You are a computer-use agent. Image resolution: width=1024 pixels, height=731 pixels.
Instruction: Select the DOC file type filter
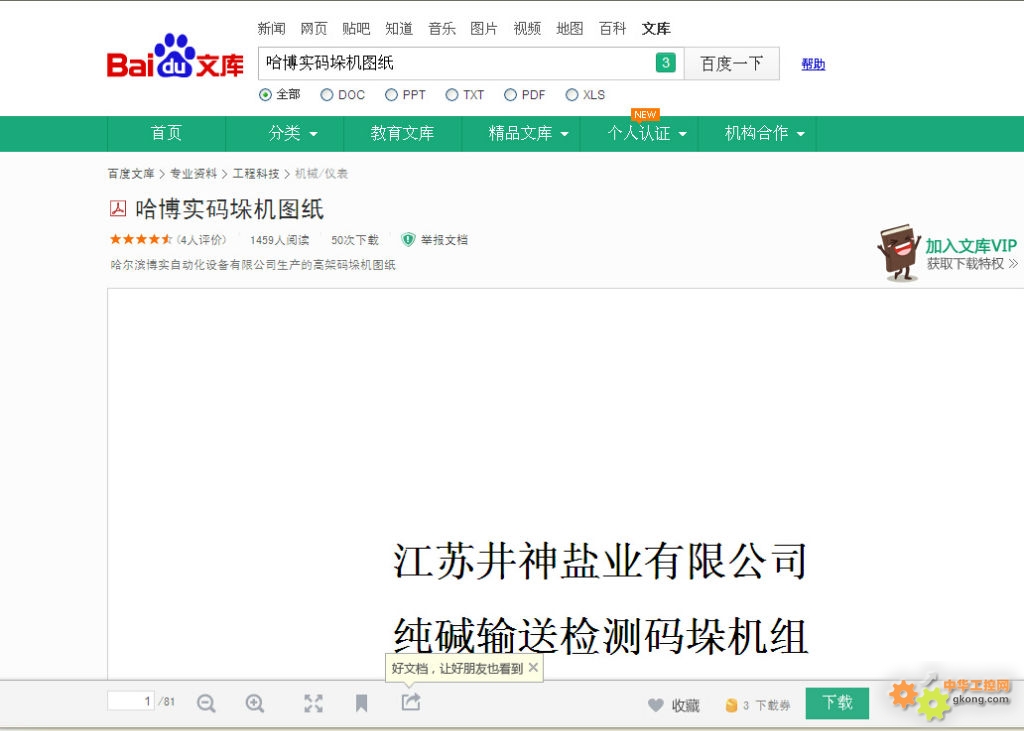pos(327,95)
